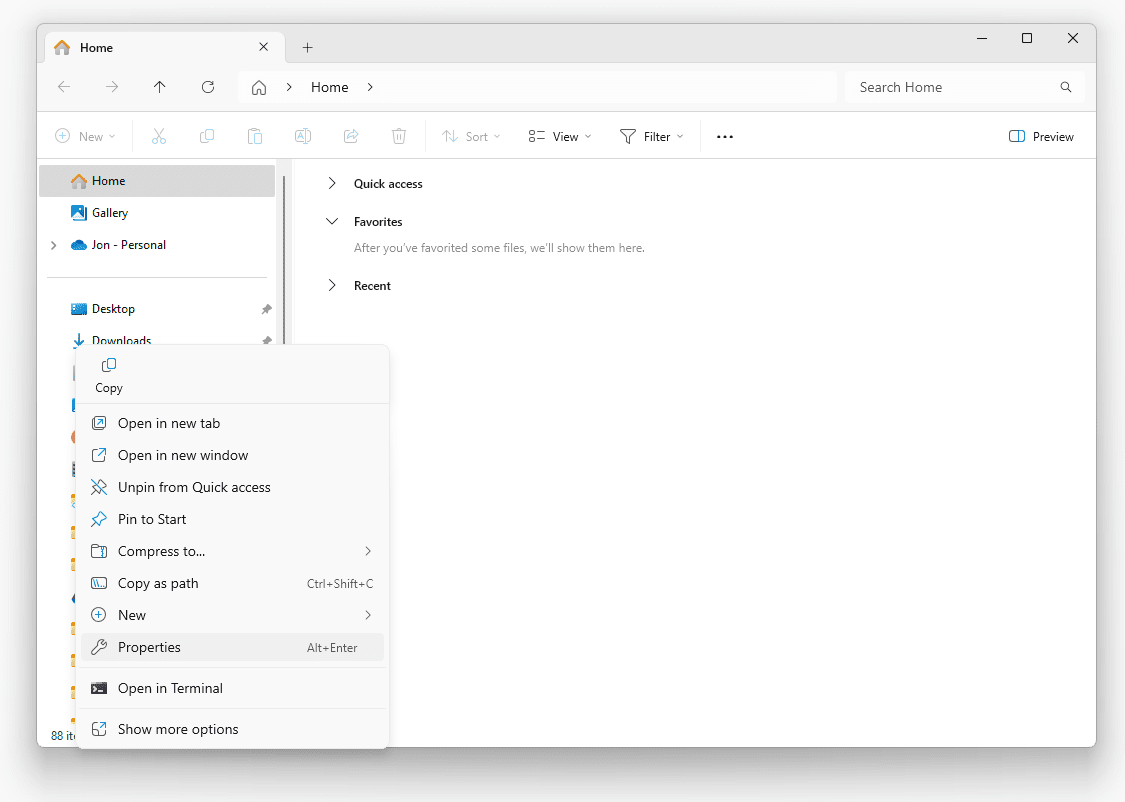Screen dimensions: 1125x802
Task: Open the See more ellipsis icon
Action: pyautogui.click(x=725, y=137)
